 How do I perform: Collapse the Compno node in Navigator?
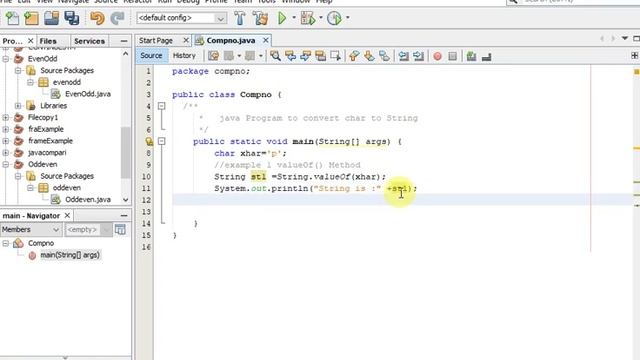6,243
